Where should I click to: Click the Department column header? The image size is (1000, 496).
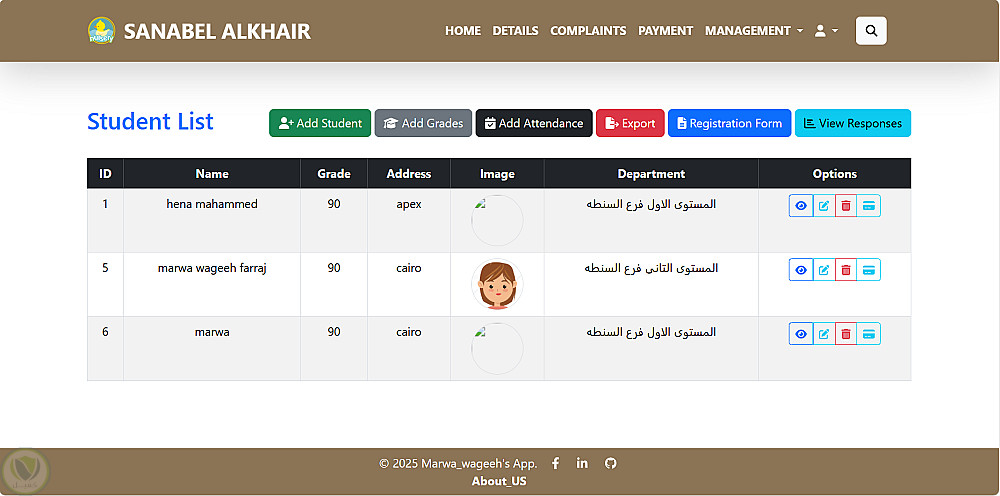tap(651, 173)
